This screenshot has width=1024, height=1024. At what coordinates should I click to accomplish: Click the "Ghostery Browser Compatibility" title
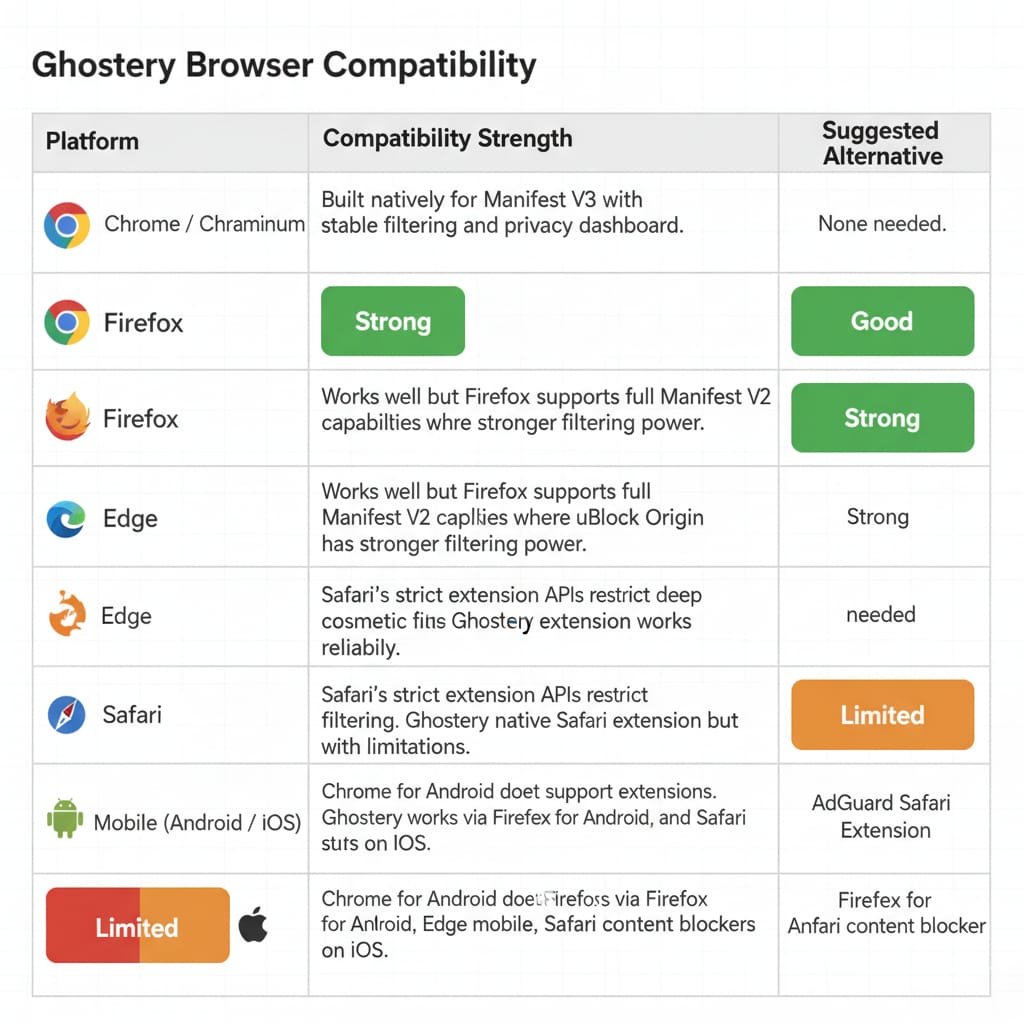click(x=284, y=66)
